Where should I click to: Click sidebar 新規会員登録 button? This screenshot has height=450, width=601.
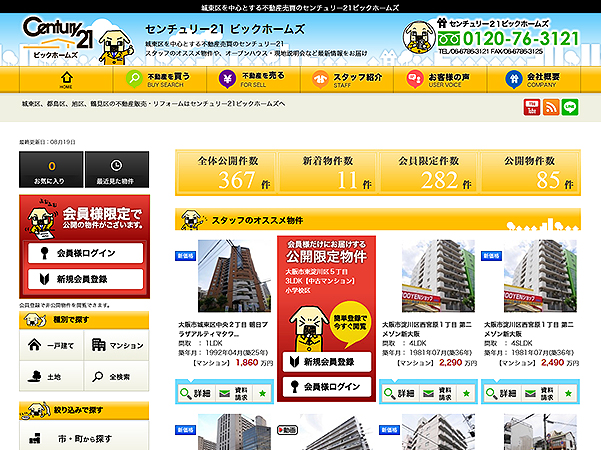[85, 279]
